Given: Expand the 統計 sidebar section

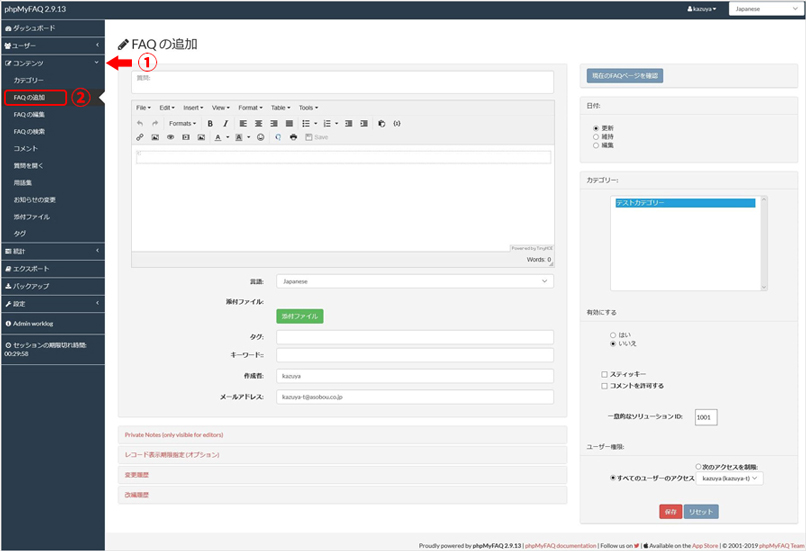Looking at the screenshot, I should [52, 251].
